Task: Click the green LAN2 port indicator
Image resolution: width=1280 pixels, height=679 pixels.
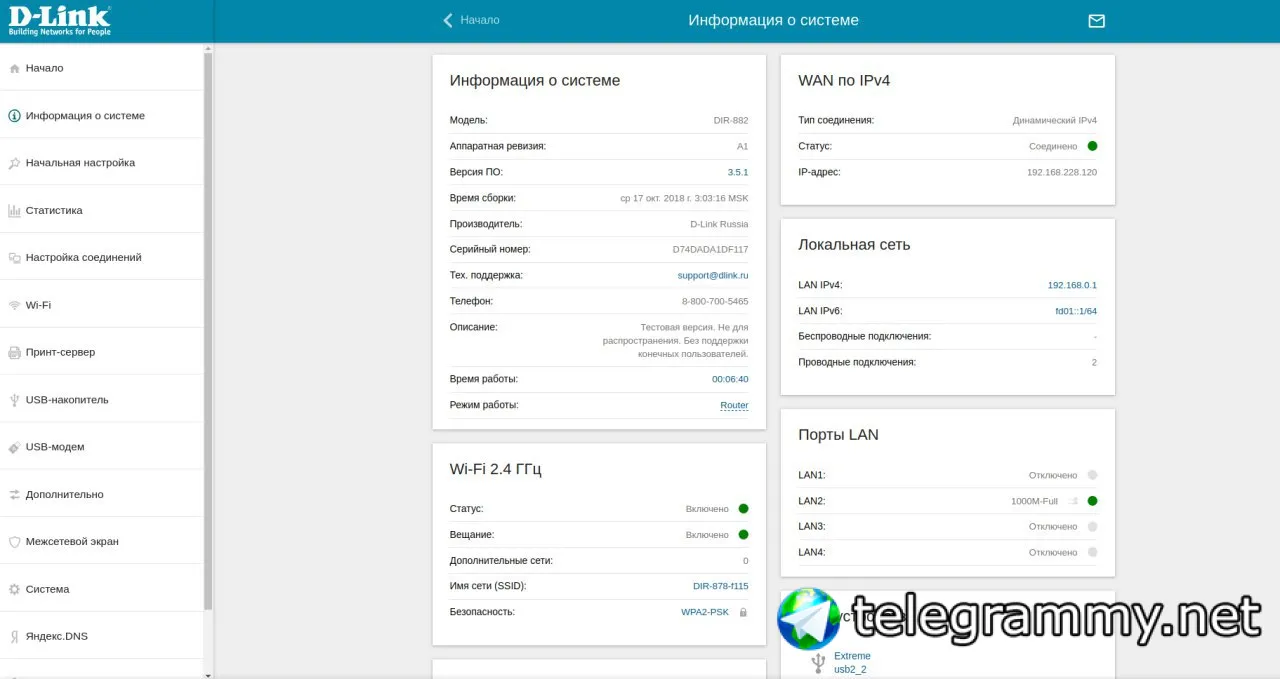Action: click(x=1092, y=501)
